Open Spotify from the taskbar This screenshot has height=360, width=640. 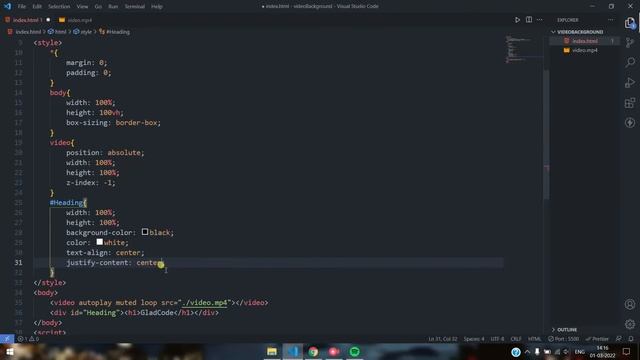354,351
